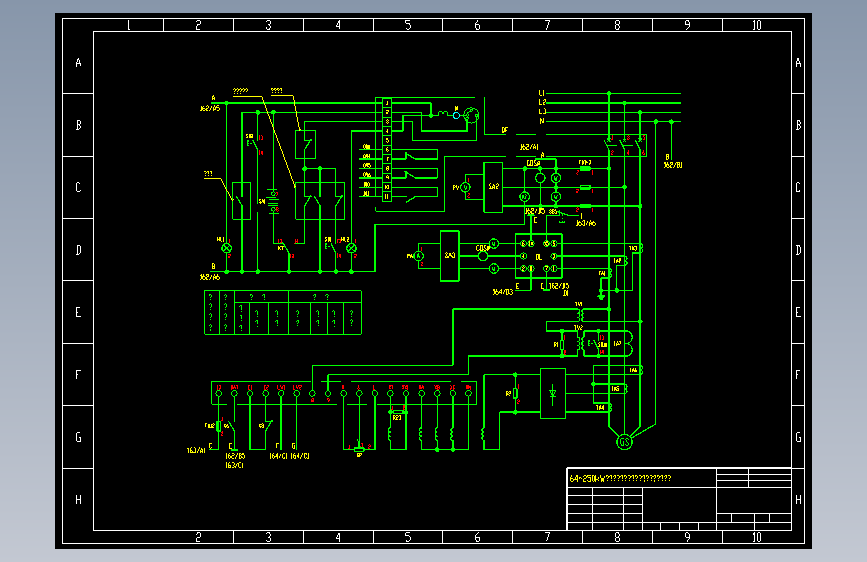Select the TV2 transformer symbol
867x562 pixels.
point(579,343)
